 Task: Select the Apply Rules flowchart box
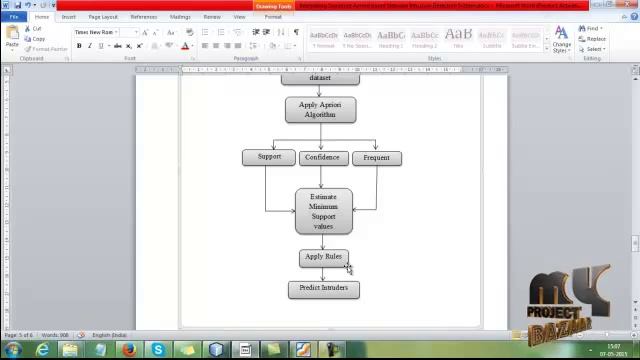324,258
